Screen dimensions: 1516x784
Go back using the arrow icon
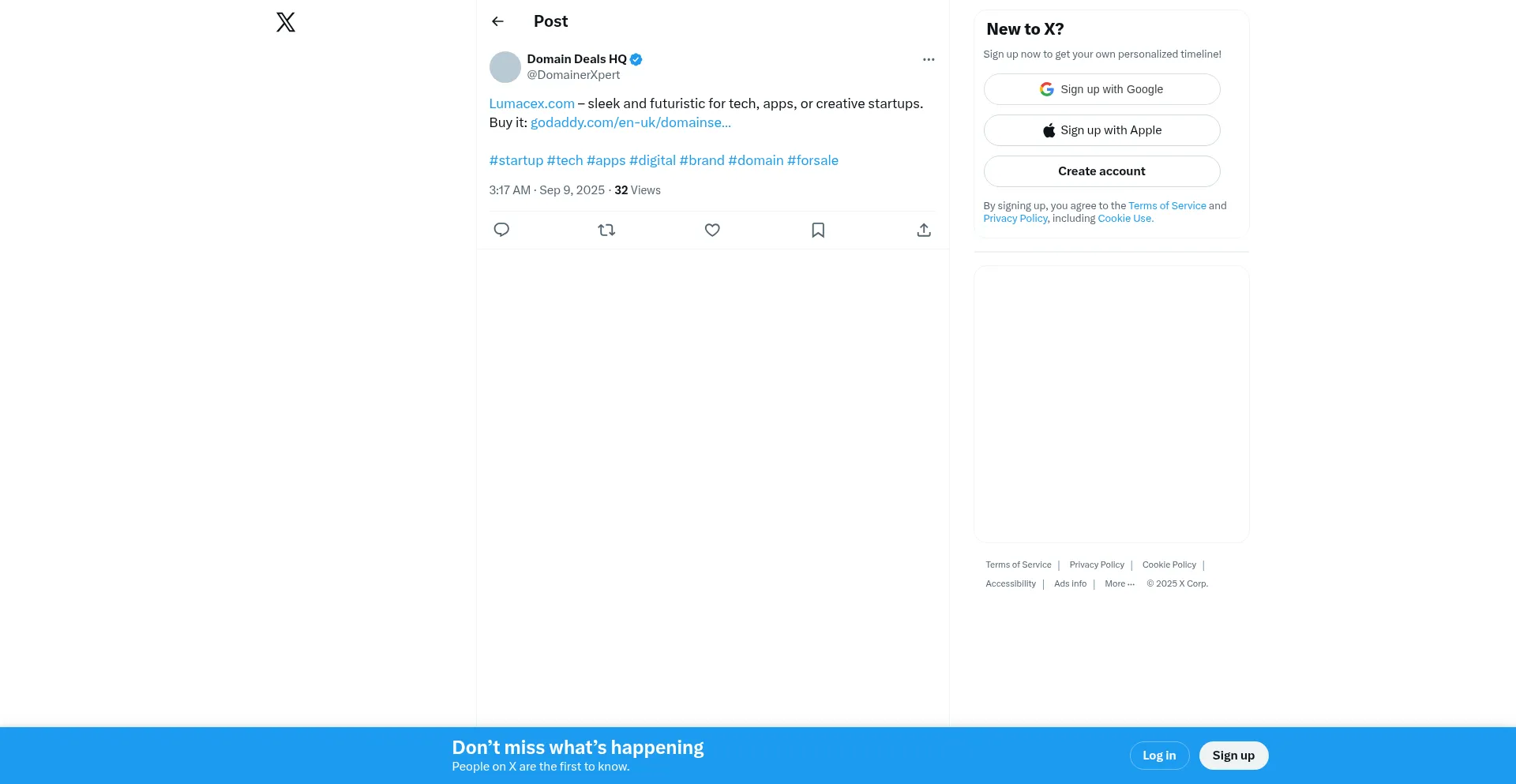click(497, 21)
